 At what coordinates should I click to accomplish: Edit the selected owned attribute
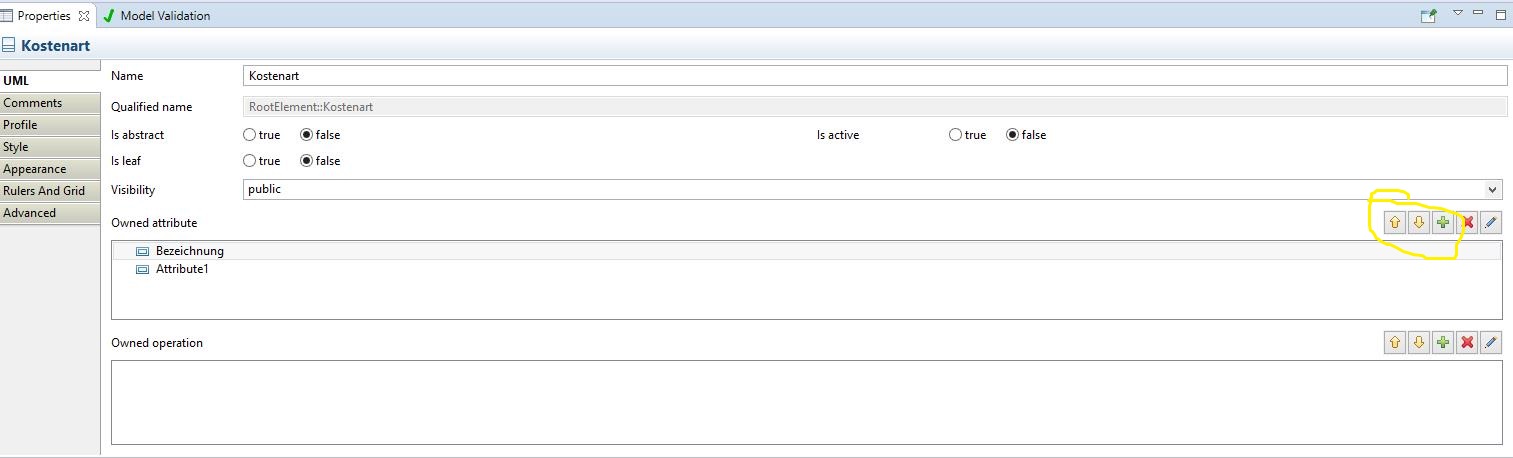click(x=1491, y=223)
